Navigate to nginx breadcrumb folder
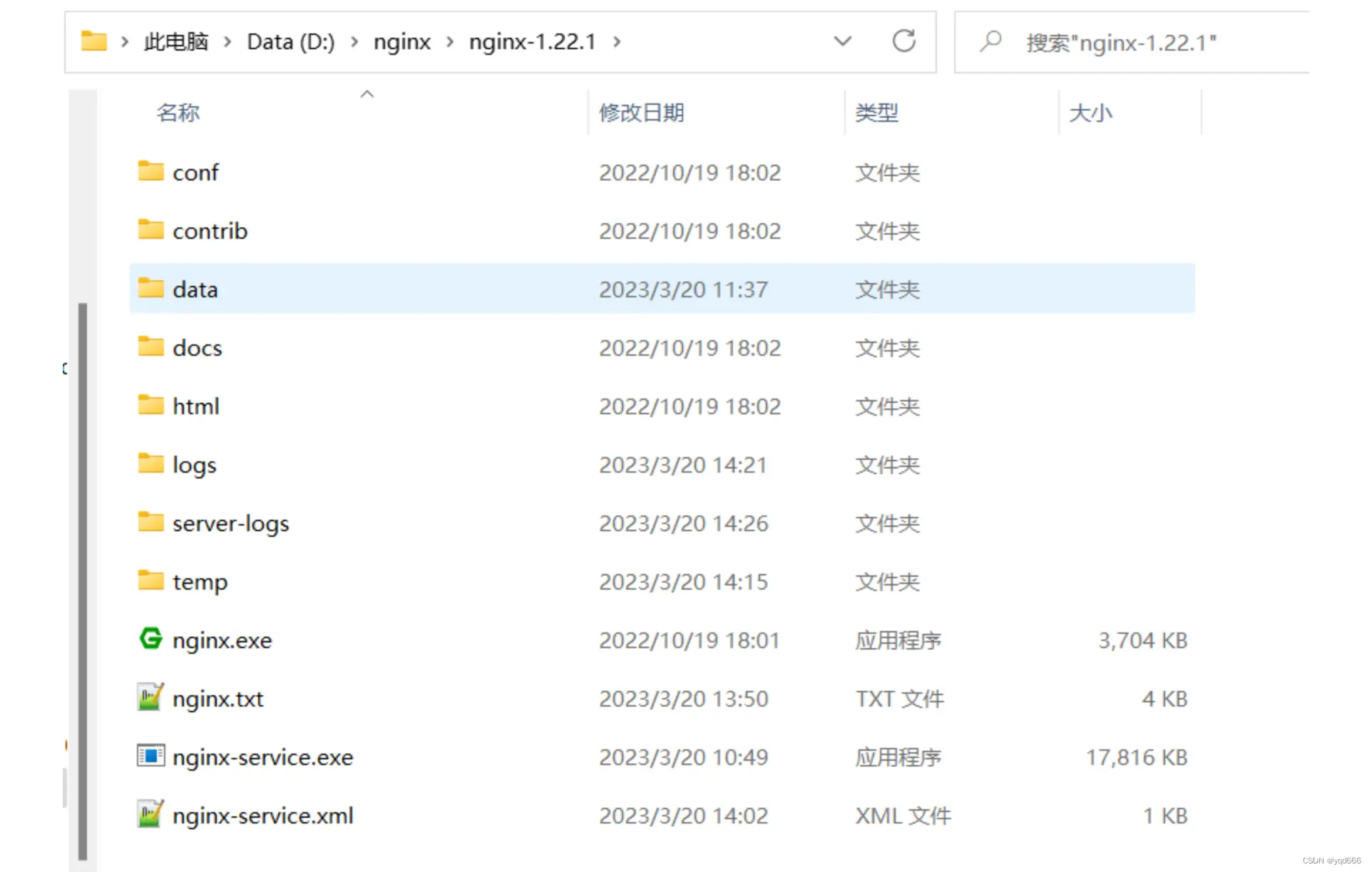 click(x=402, y=42)
